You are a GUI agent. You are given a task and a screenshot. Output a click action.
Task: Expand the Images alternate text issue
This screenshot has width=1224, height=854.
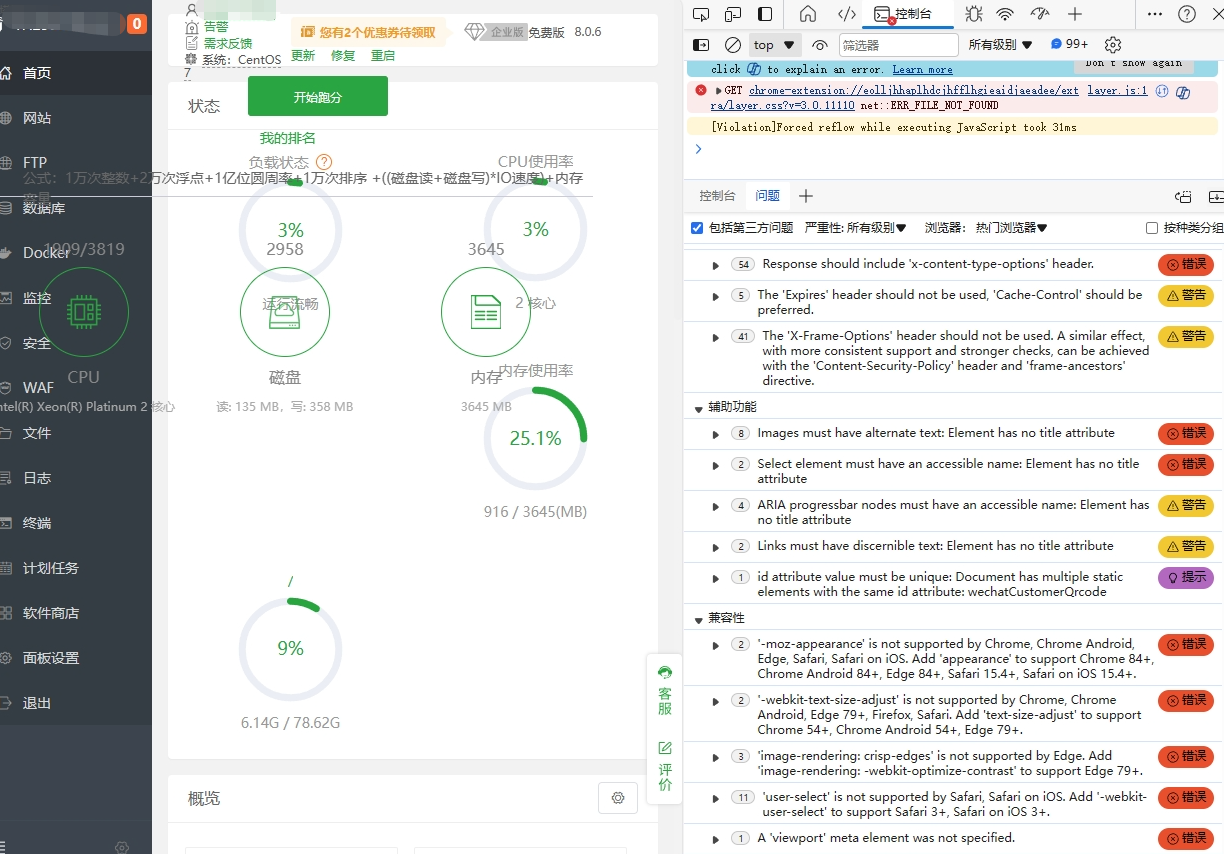pos(716,434)
